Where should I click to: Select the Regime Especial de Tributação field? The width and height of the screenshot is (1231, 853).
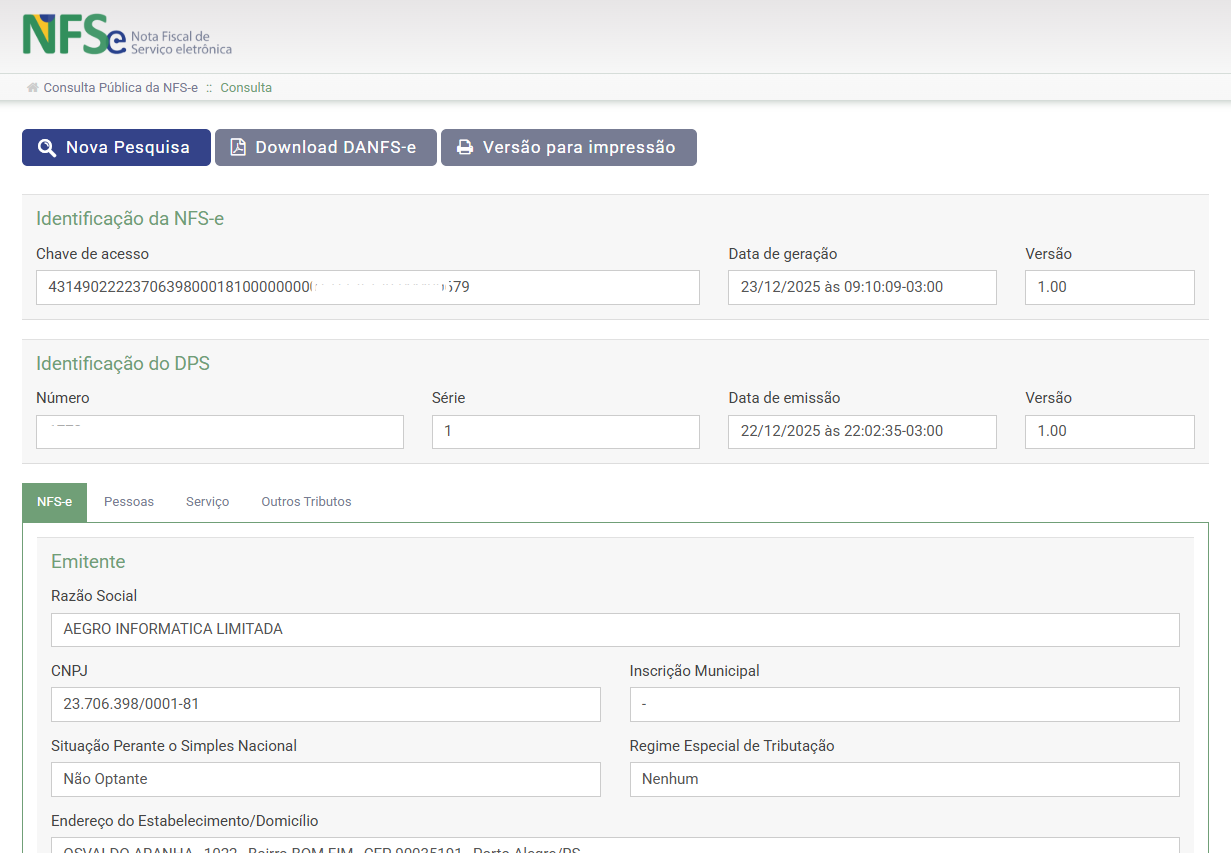[x=904, y=779]
